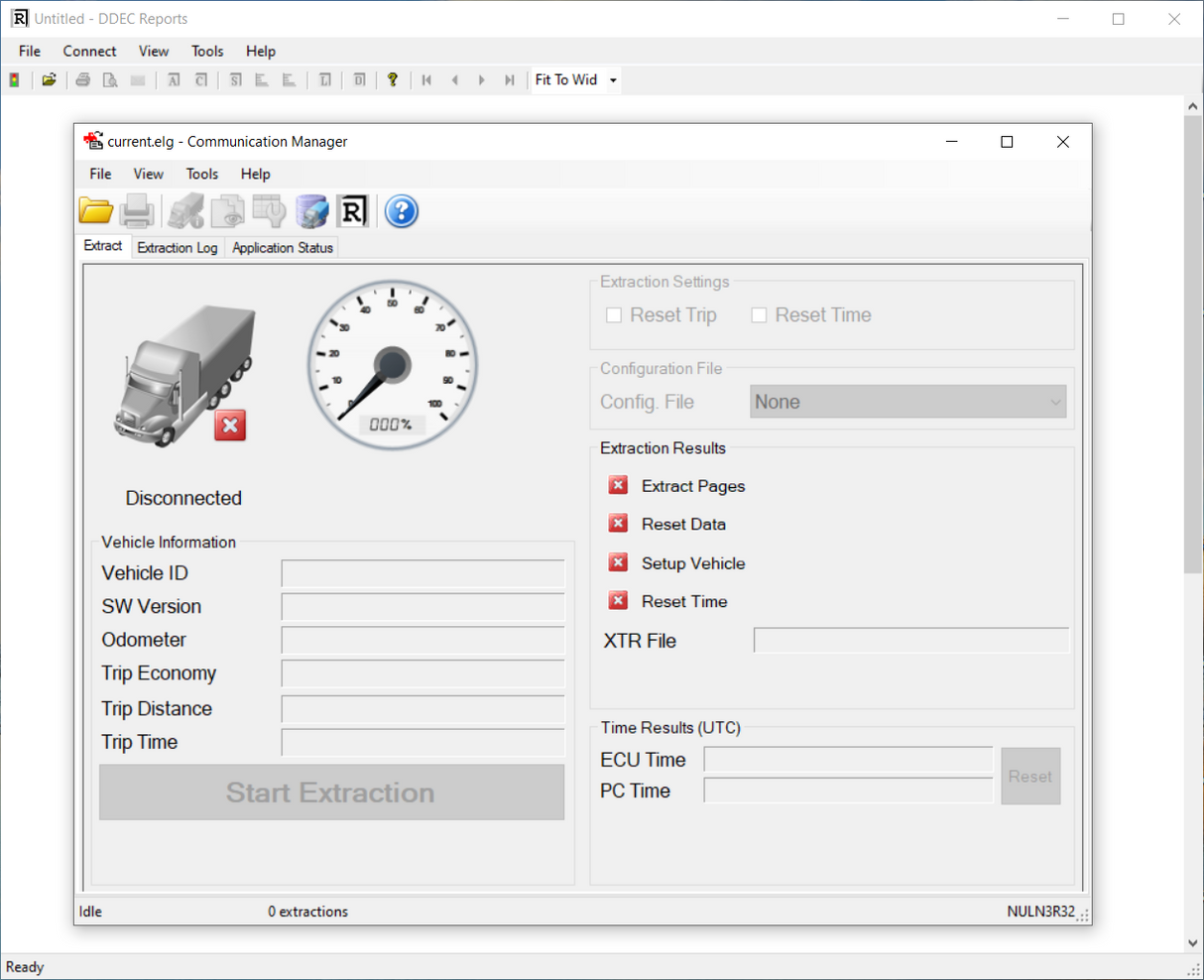Open the Application Status tab
The width and height of the screenshot is (1204, 980).
pos(282,247)
